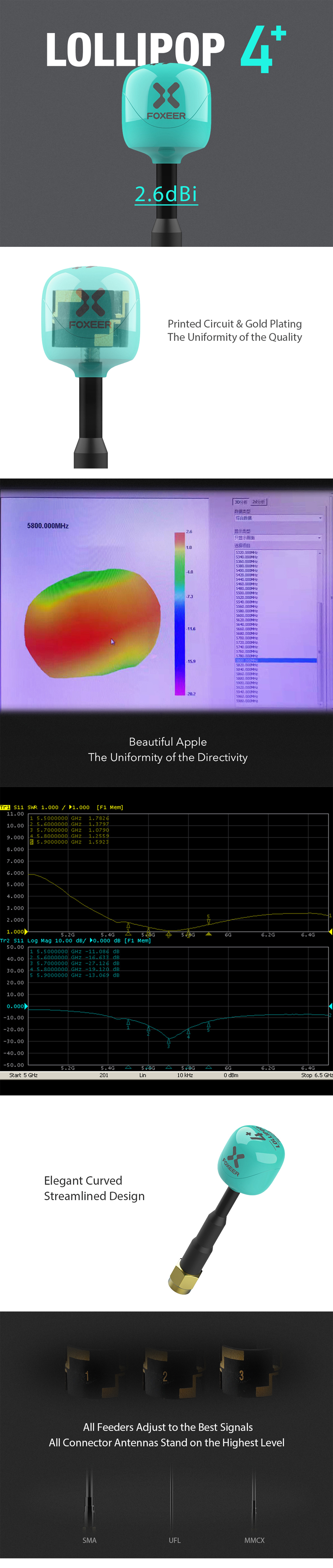Image resolution: width=333 pixels, height=1568 pixels.
Task: Click the 2.6 top value on color scale
Action: [x=189, y=532]
